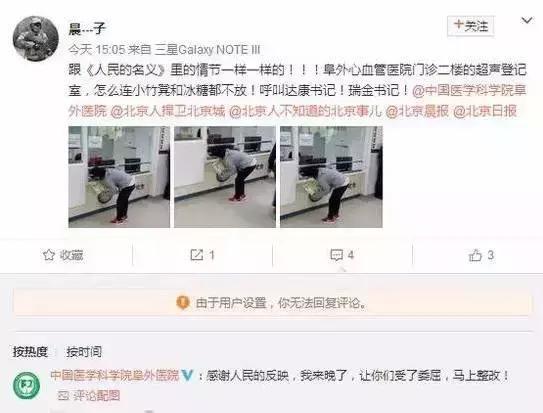Follow the user with +关注 button
This screenshot has width=543, height=413.
click(471, 26)
